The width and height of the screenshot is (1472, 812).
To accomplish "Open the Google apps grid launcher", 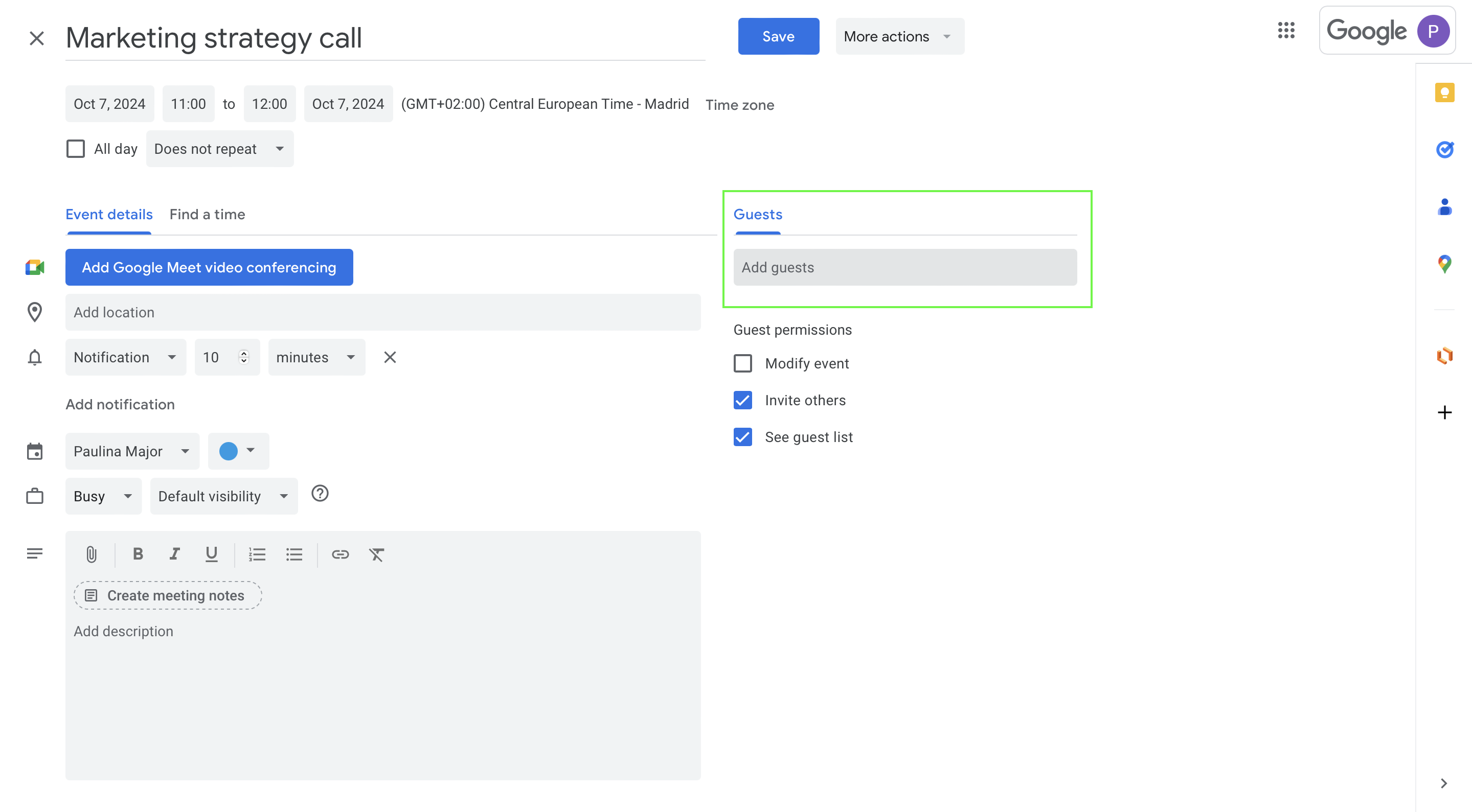I will 1286,31.
